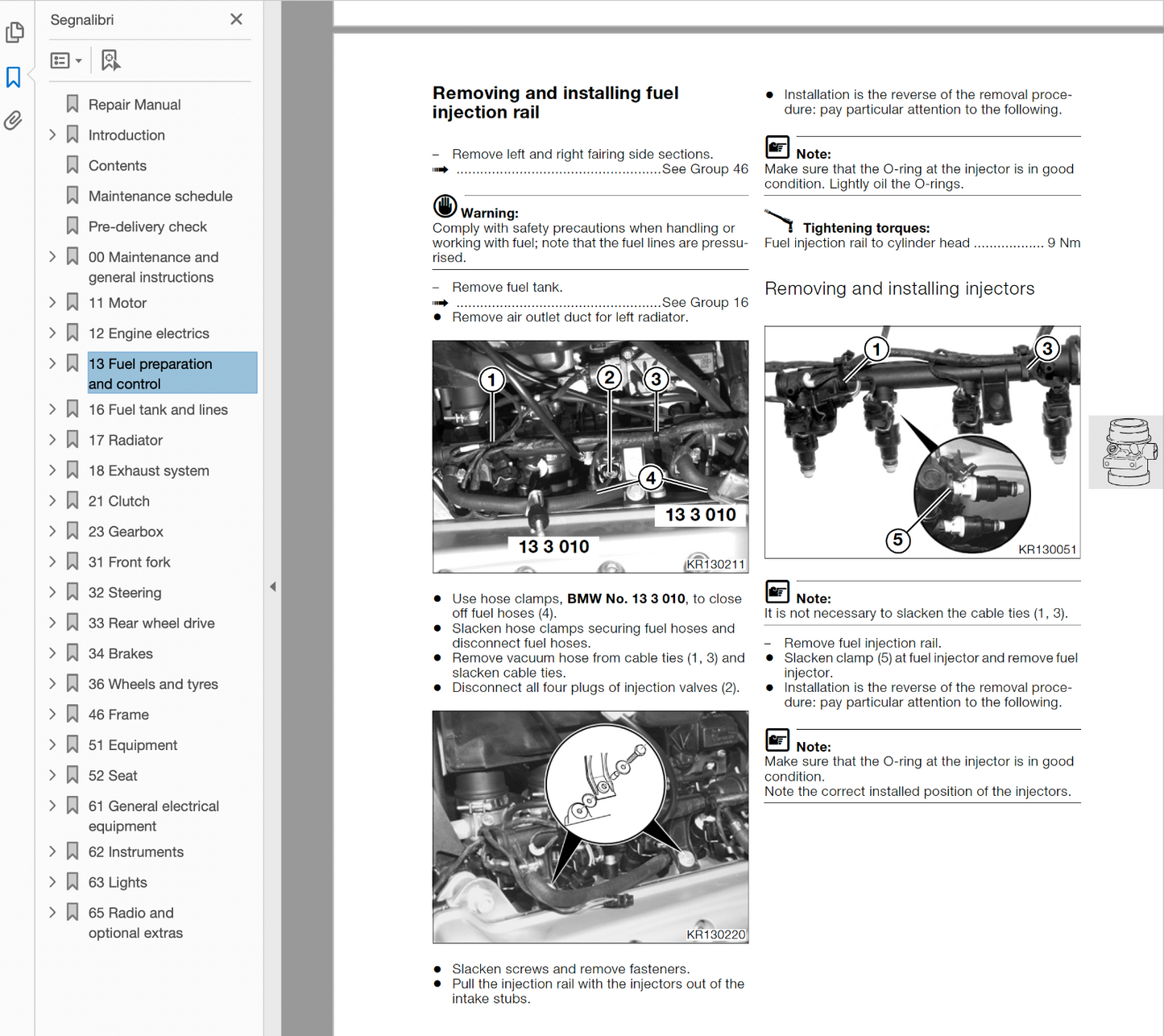Expand the 11 Motor bookmark chevron
1164x1036 pixels.
[52, 302]
